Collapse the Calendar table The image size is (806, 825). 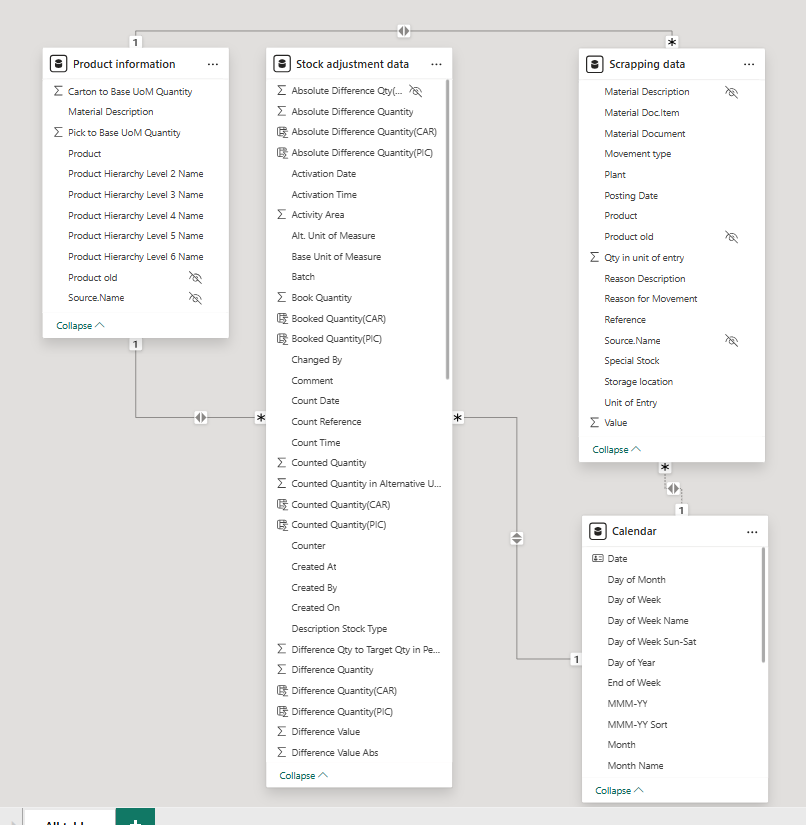(619, 790)
